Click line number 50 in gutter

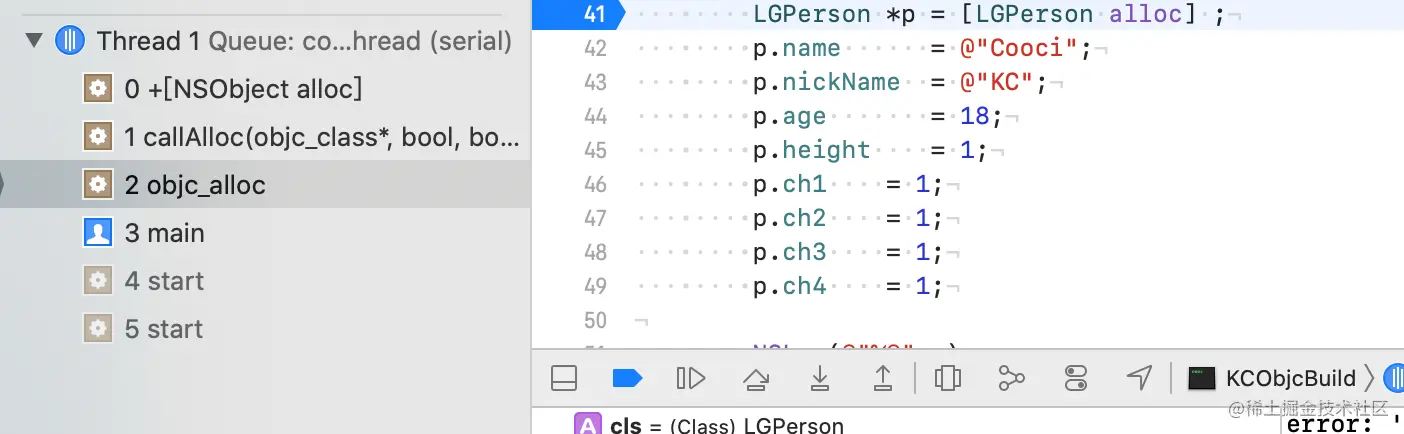click(594, 320)
